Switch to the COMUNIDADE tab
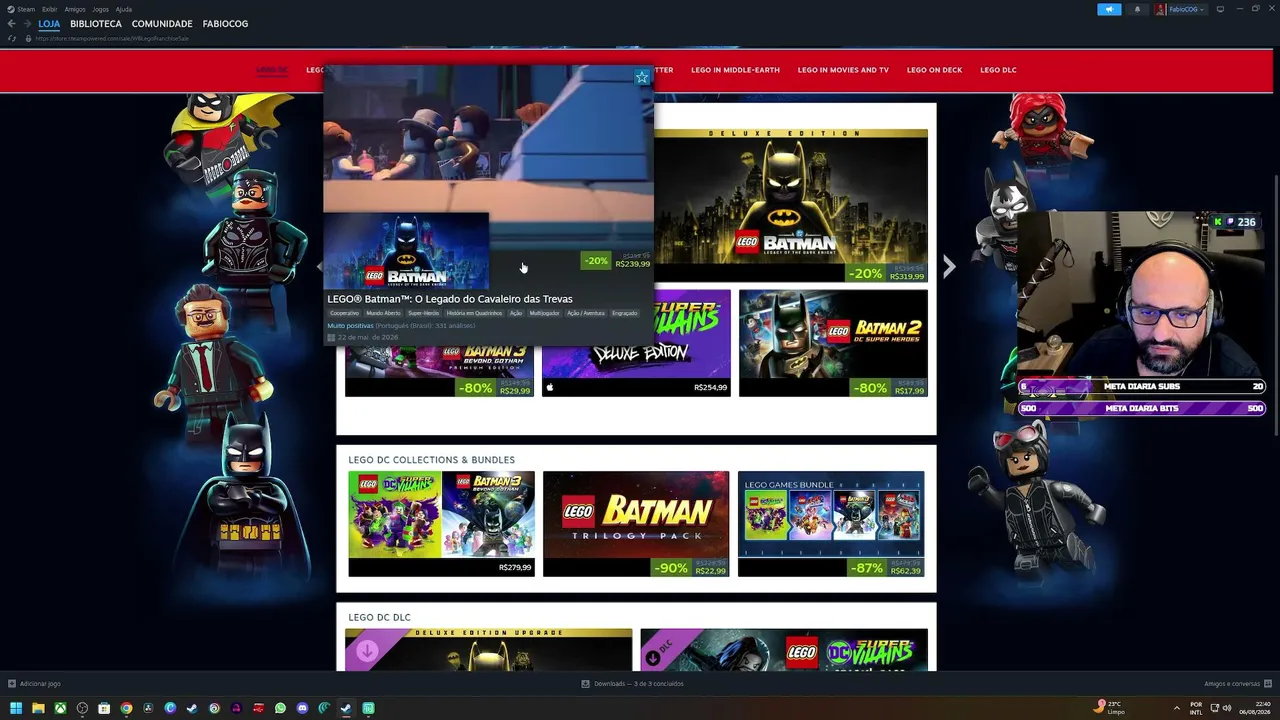 click(x=162, y=24)
